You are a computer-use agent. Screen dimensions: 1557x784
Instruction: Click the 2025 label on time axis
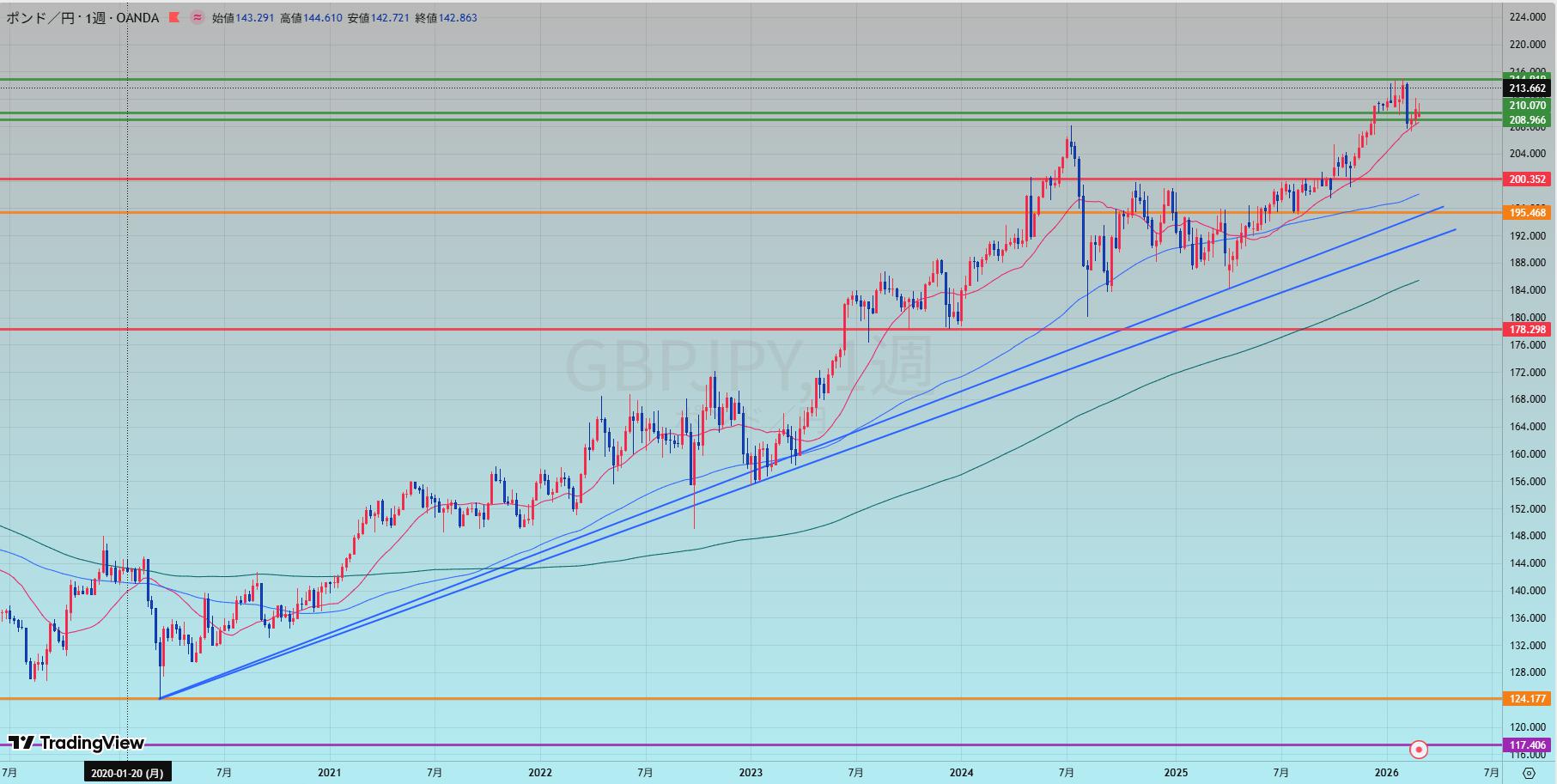[1176, 773]
